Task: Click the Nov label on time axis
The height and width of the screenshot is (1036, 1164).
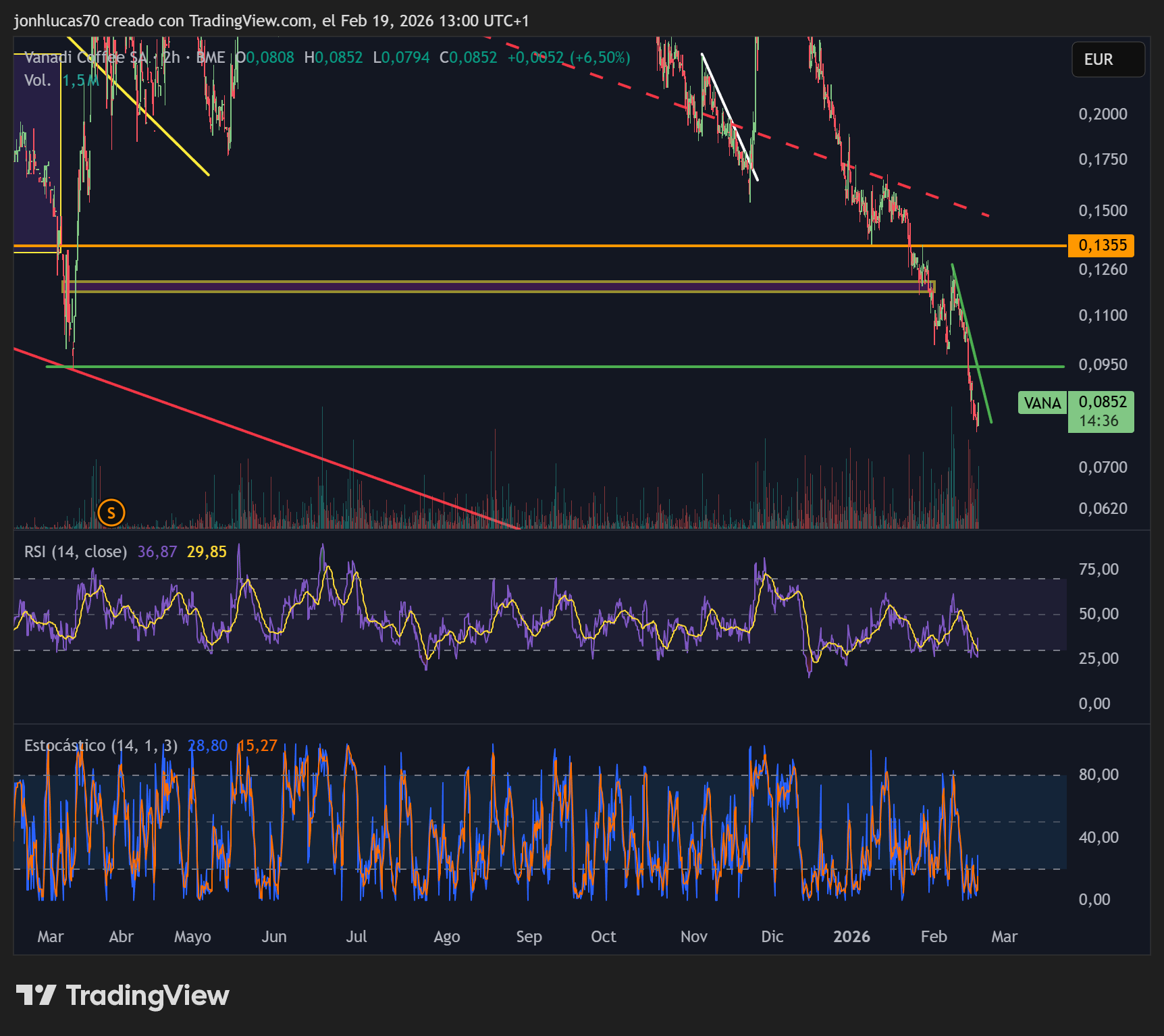Action: 694,937
